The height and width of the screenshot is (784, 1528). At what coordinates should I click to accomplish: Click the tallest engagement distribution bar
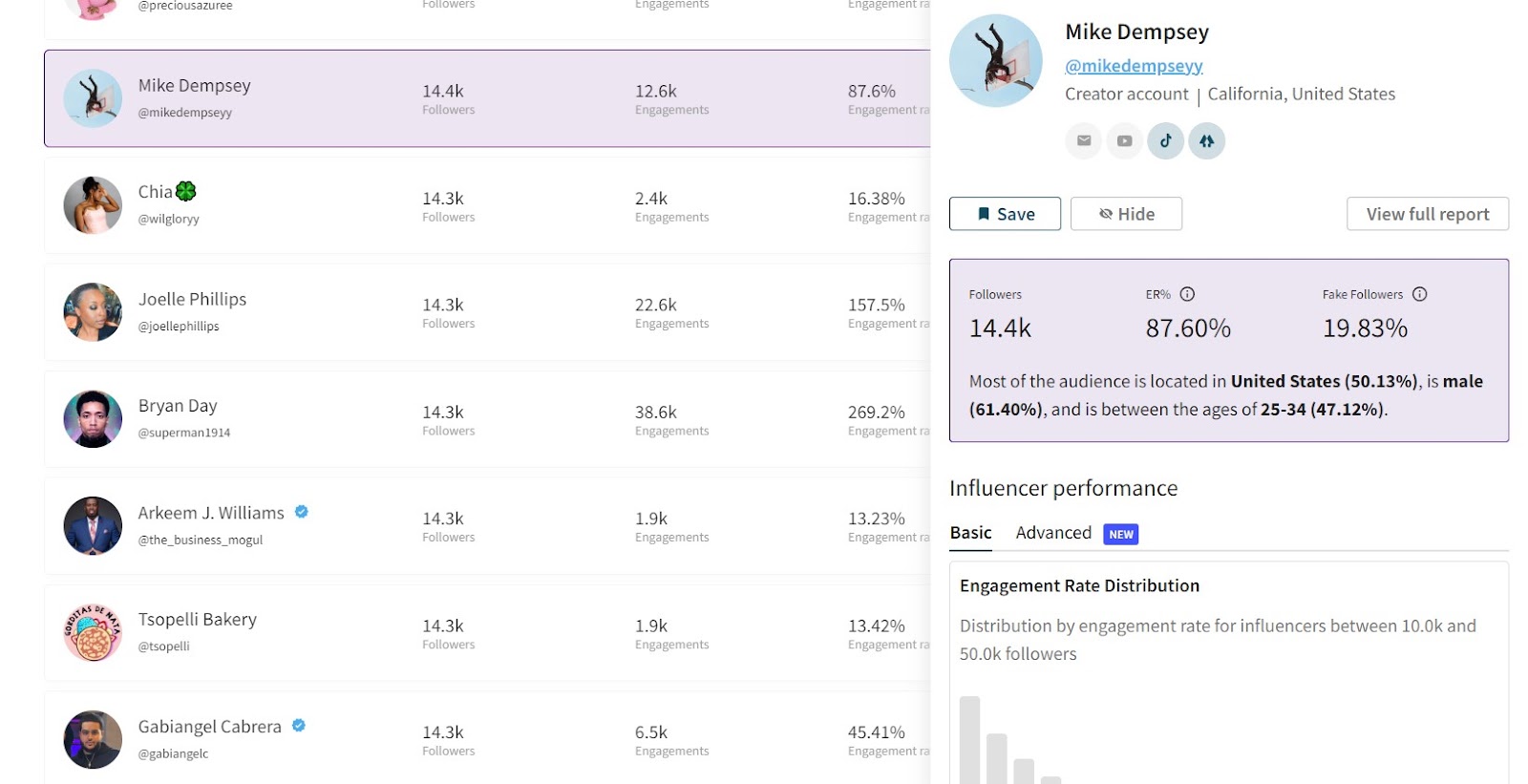tap(969, 740)
